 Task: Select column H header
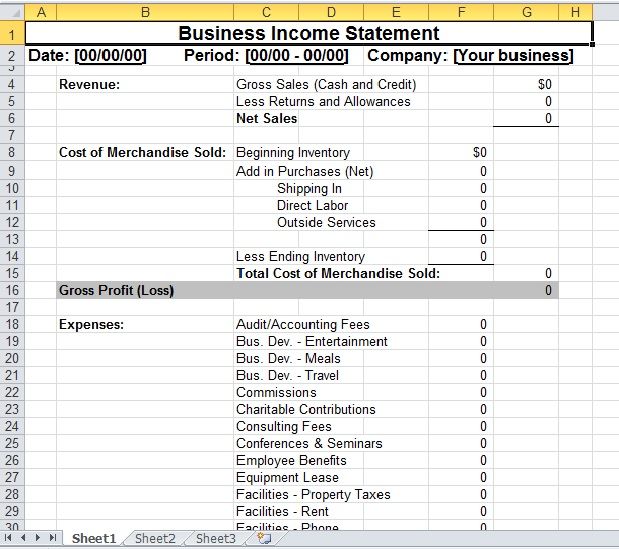tap(576, 12)
